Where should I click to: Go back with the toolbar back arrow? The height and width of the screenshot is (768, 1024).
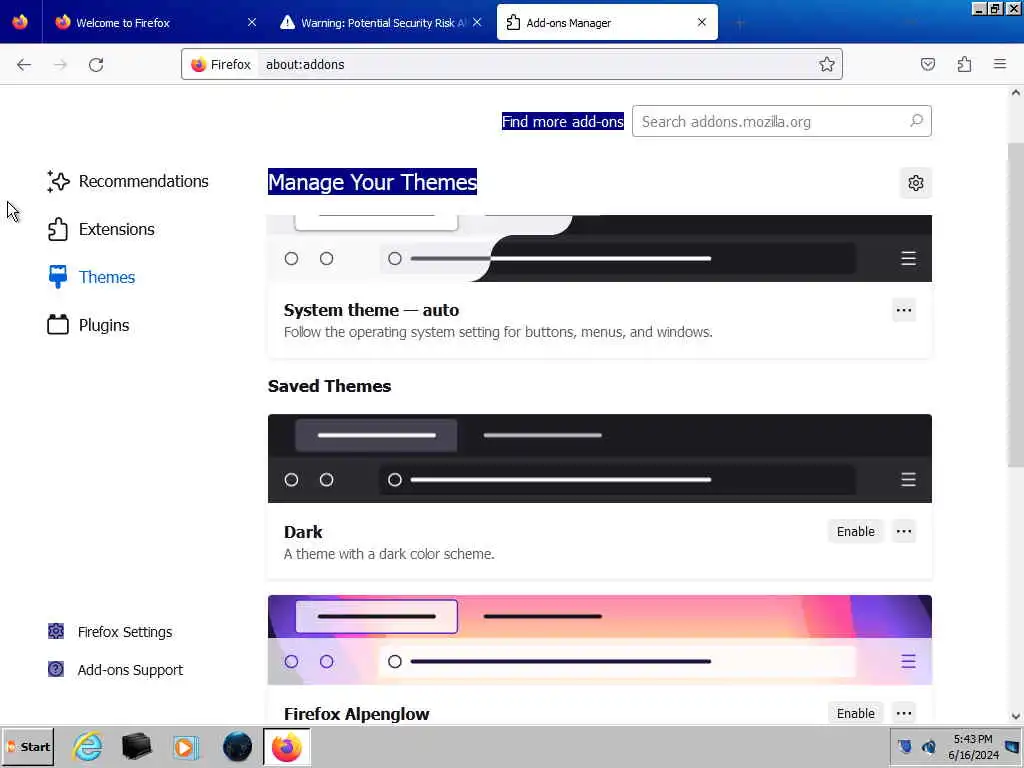pyautogui.click(x=24, y=64)
